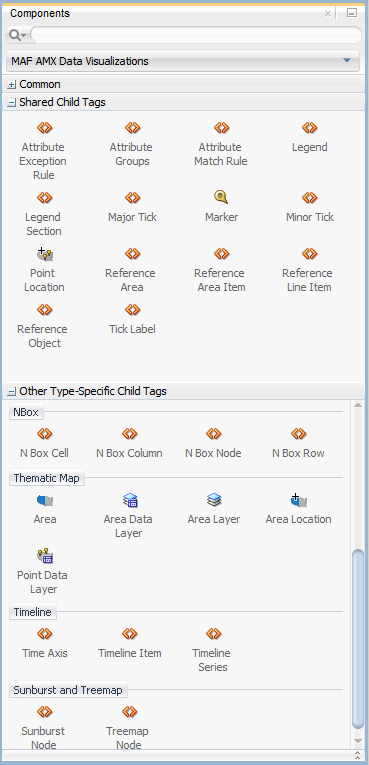Select the Marker component icon
The image size is (369, 765).
[221, 197]
